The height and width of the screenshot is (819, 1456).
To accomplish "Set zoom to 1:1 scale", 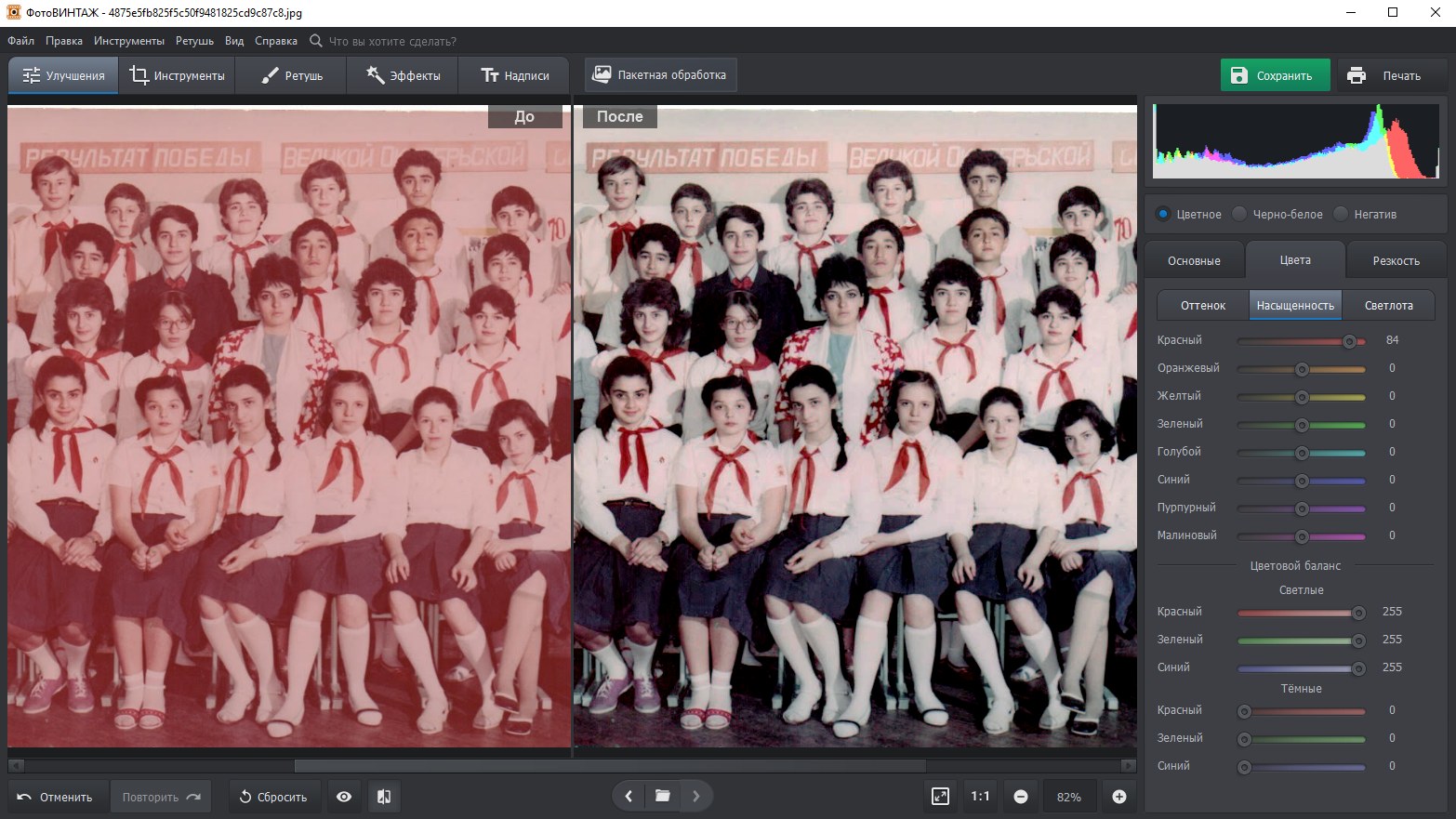I will [980, 797].
